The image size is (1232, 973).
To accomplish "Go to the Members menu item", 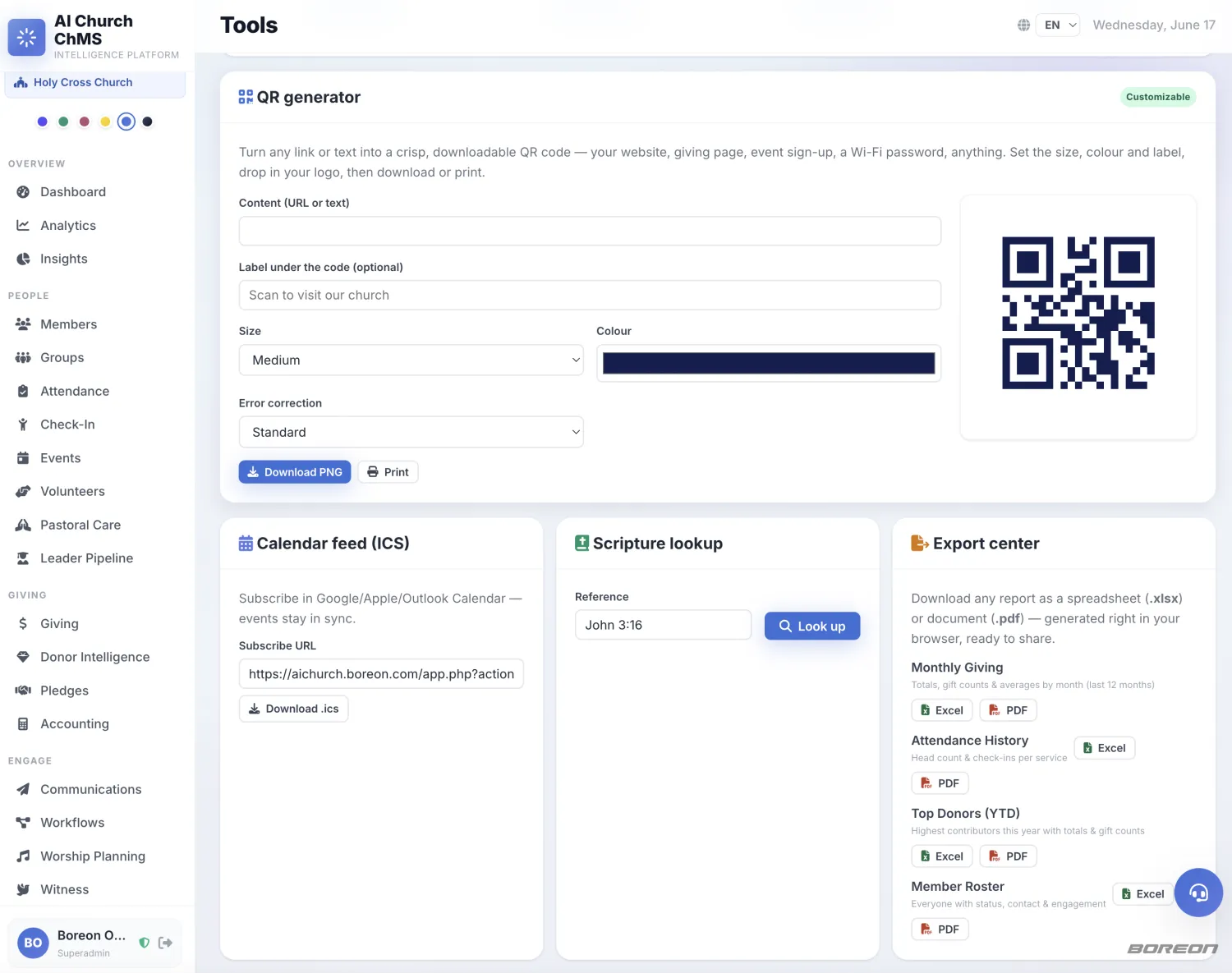I will pos(68,324).
